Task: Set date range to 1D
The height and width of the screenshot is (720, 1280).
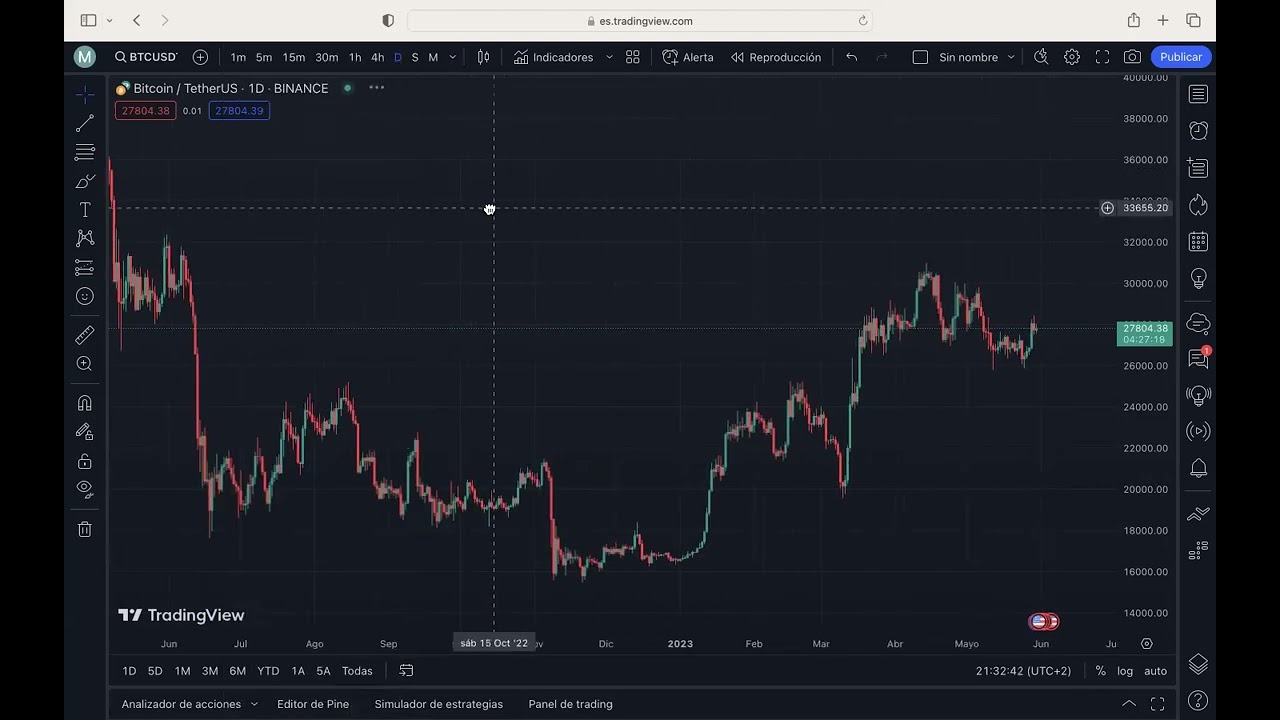Action: [129, 671]
